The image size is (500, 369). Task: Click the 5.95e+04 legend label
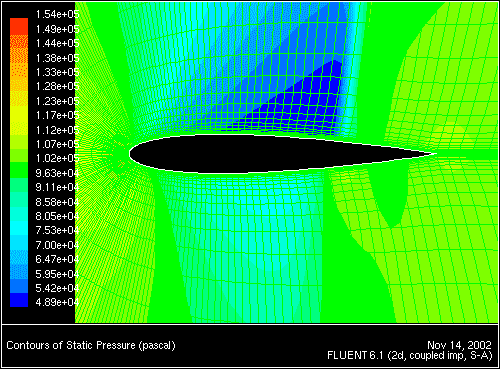click(x=57, y=274)
